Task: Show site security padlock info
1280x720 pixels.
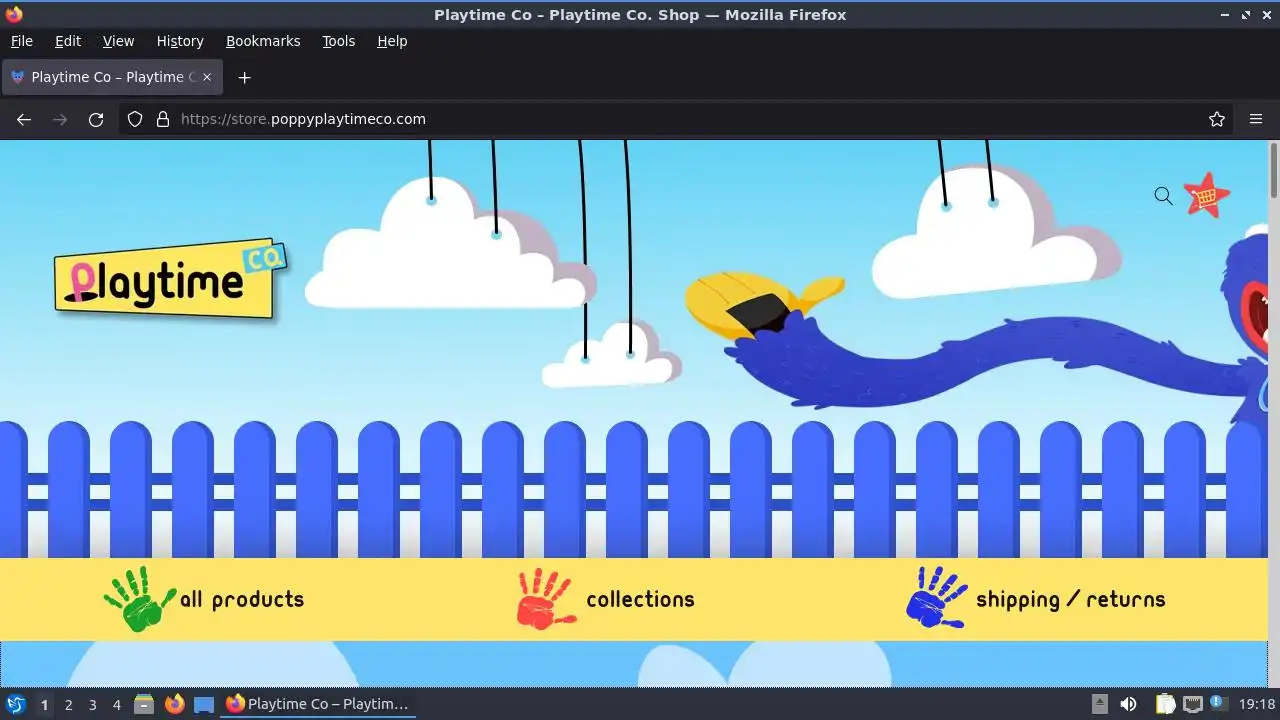Action: click(x=163, y=119)
